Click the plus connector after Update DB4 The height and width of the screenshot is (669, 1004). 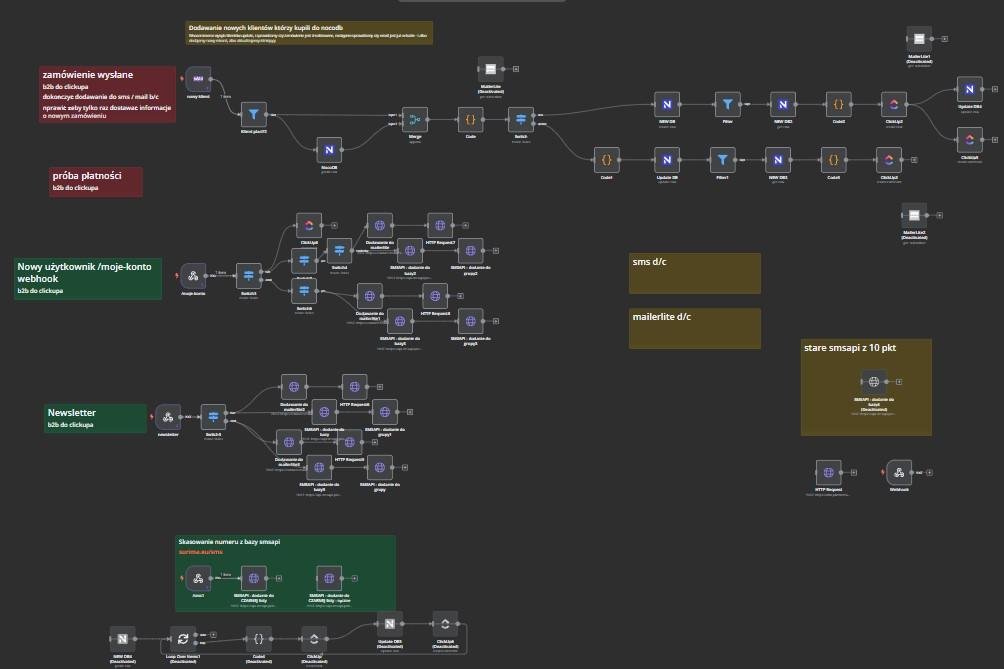(x=994, y=90)
